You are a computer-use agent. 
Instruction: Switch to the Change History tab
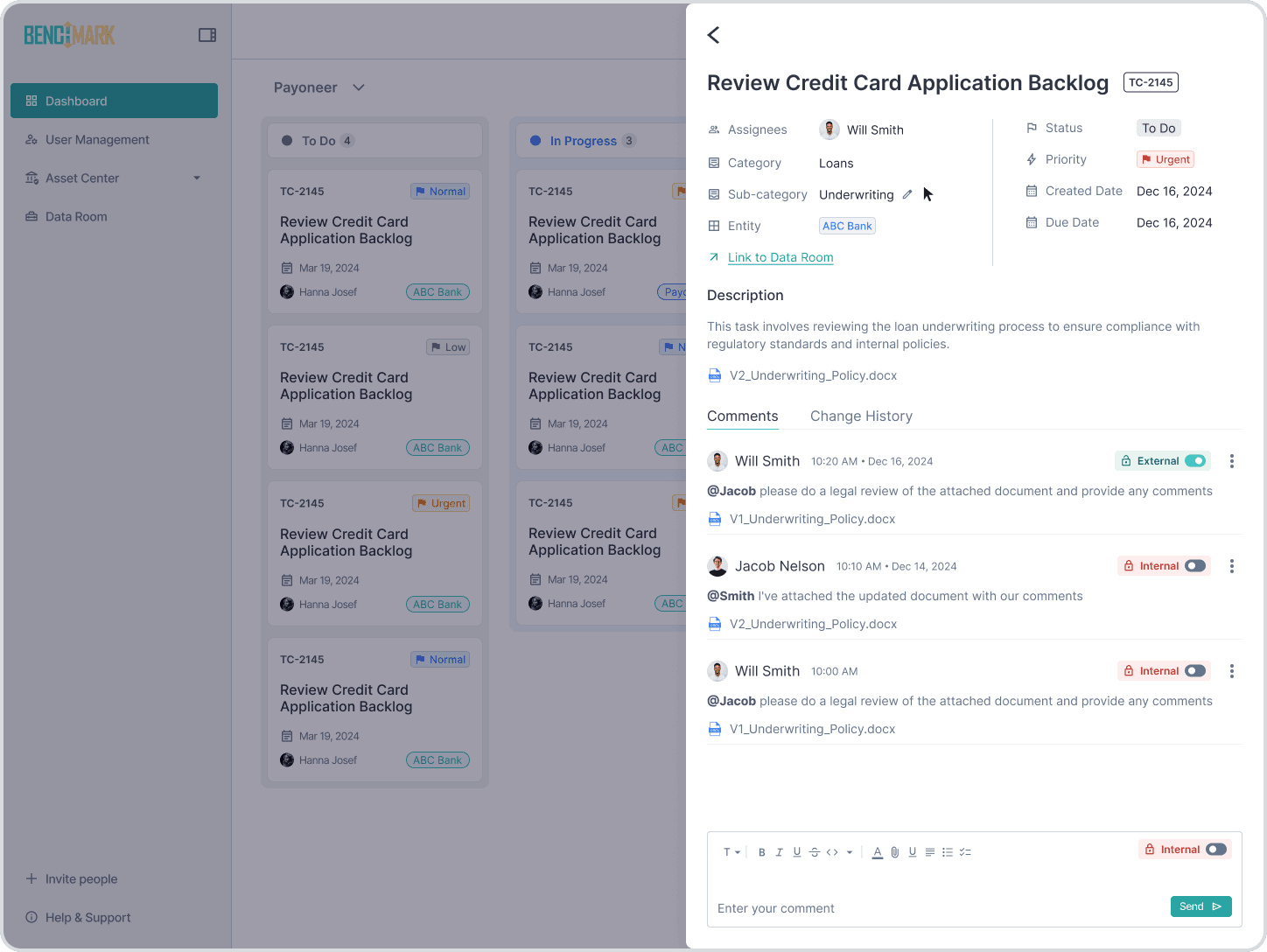tap(861, 416)
